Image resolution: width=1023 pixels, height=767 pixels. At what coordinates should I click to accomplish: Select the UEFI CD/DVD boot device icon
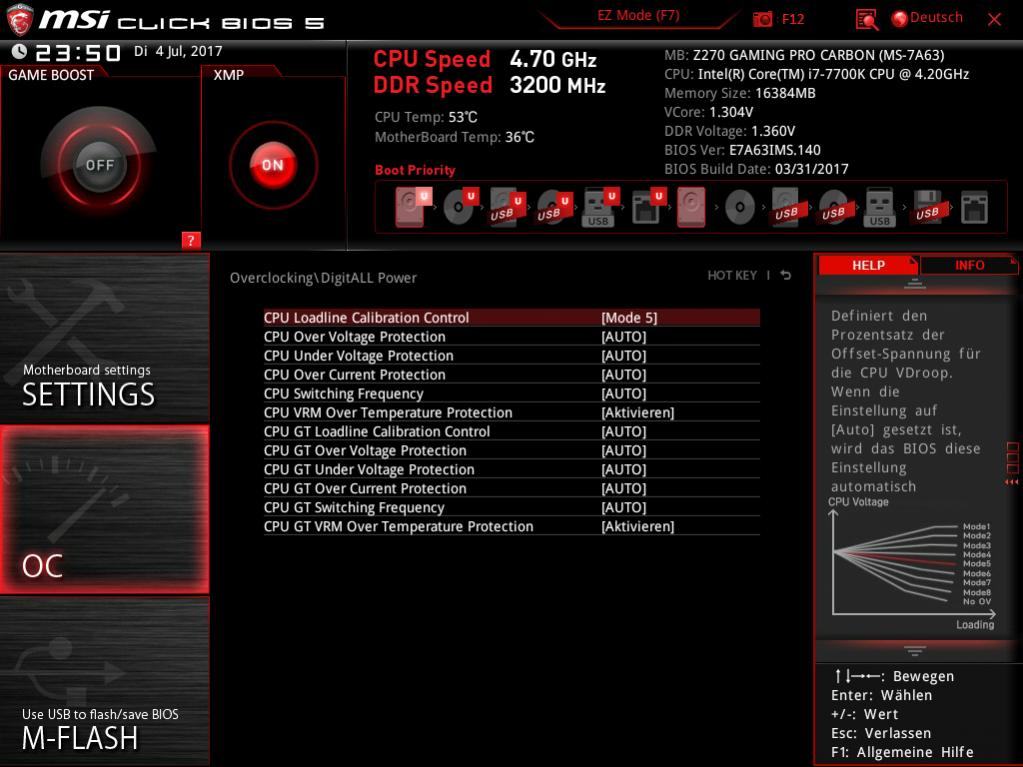pyautogui.click(x=460, y=207)
